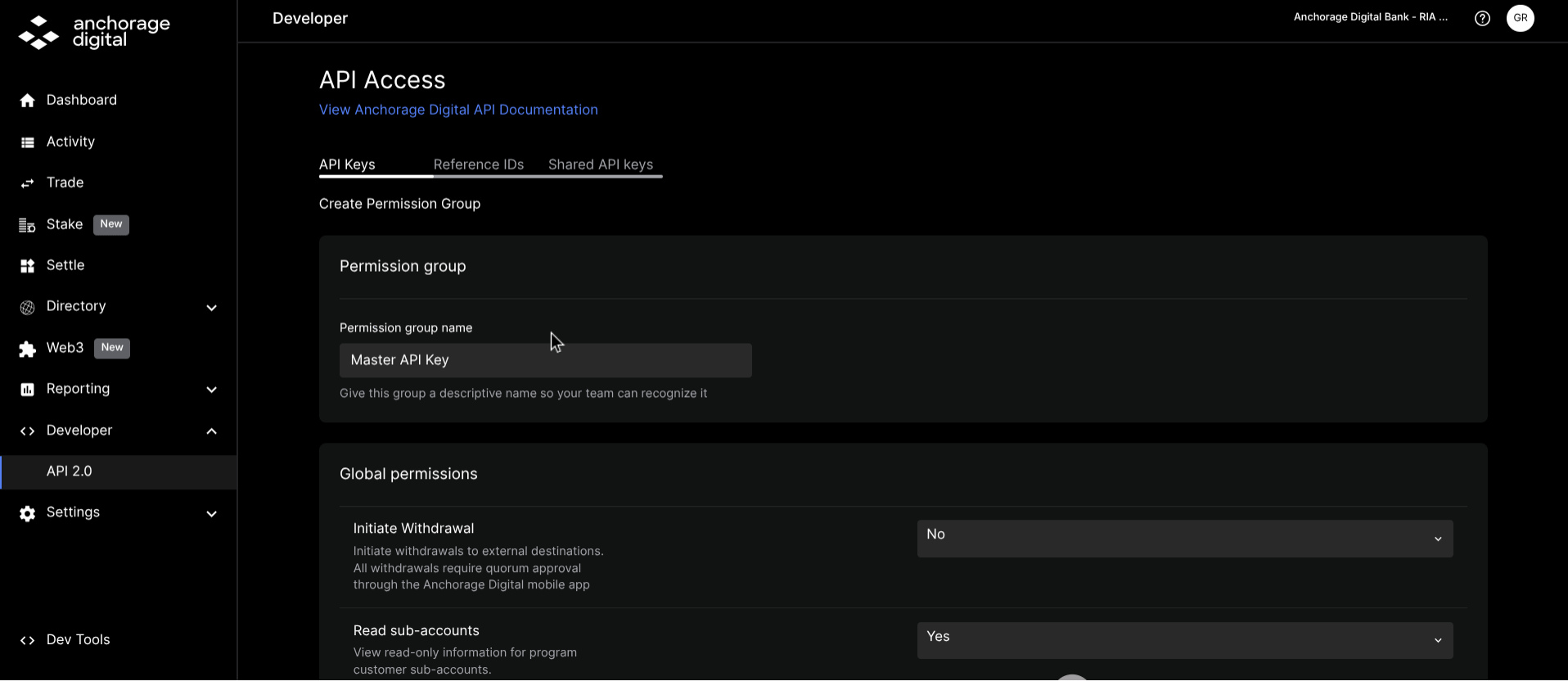This screenshot has height=681, width=1568.
Task: Click the Reporting chart icon
Action: click(x=27, y=390)
